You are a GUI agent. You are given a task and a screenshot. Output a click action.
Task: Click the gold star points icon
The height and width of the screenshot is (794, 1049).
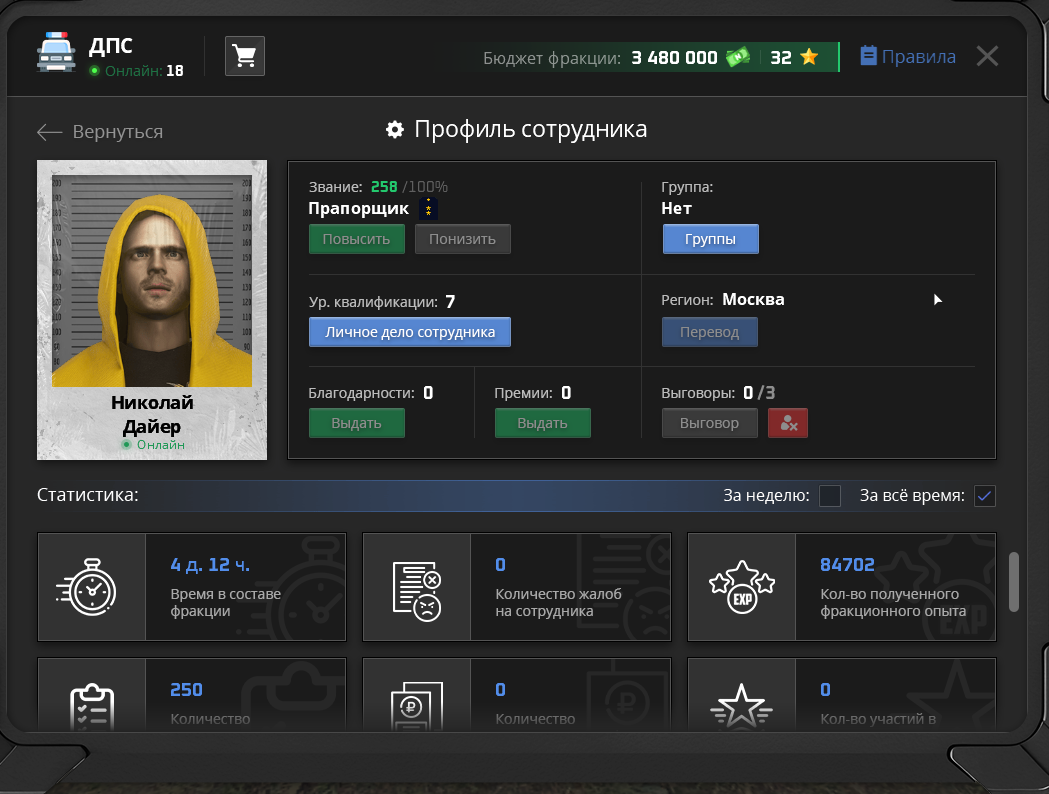click(808, 58)
